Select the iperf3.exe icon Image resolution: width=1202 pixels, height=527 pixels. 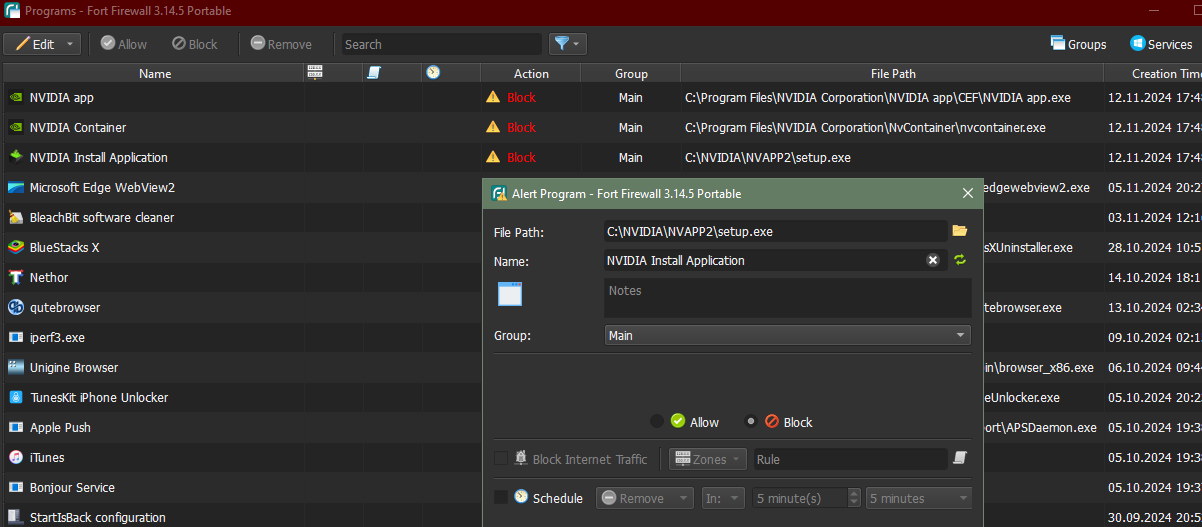click(x=16, y=337)
